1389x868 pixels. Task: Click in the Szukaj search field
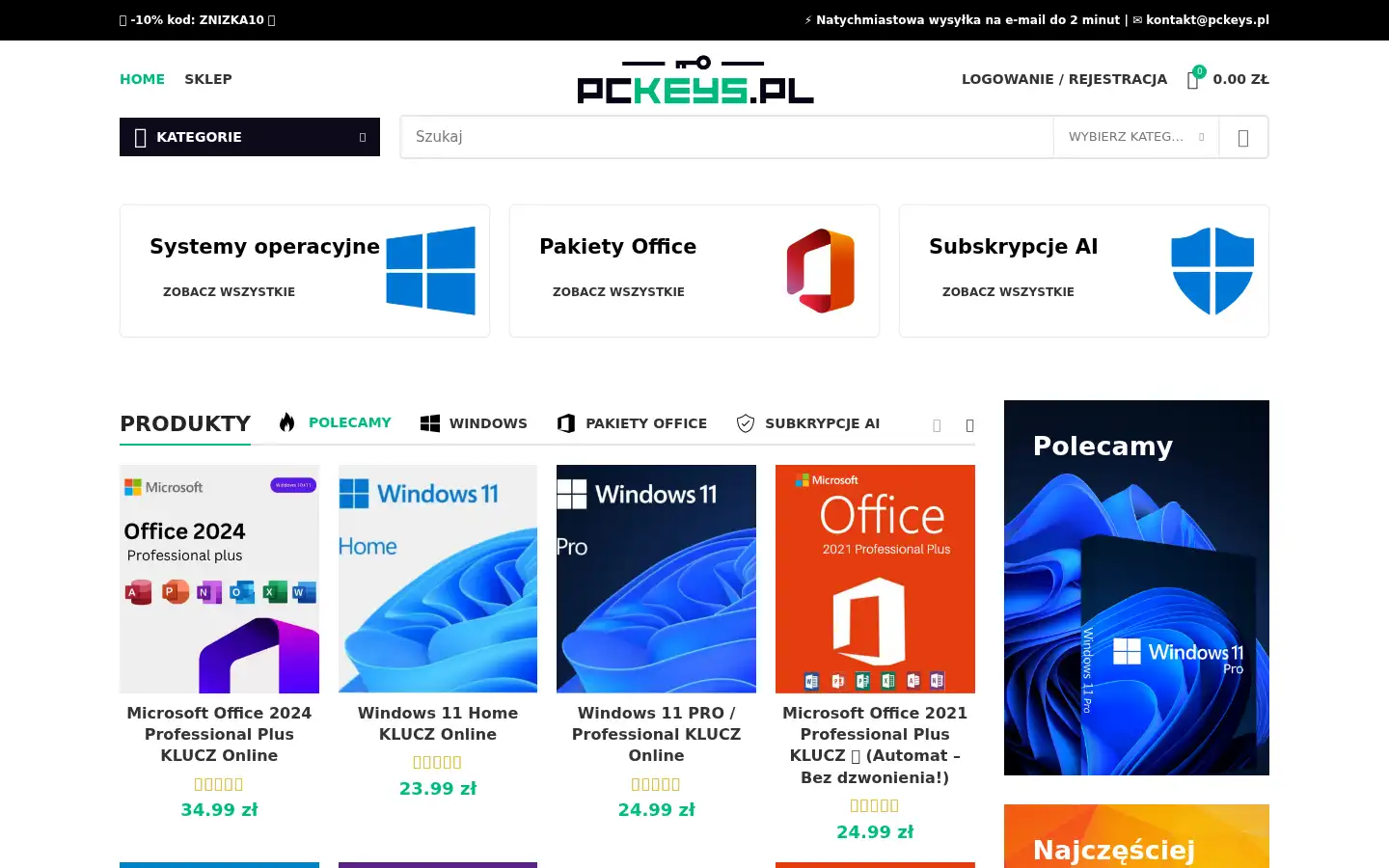pyautogui.click(x=726, y=137)
